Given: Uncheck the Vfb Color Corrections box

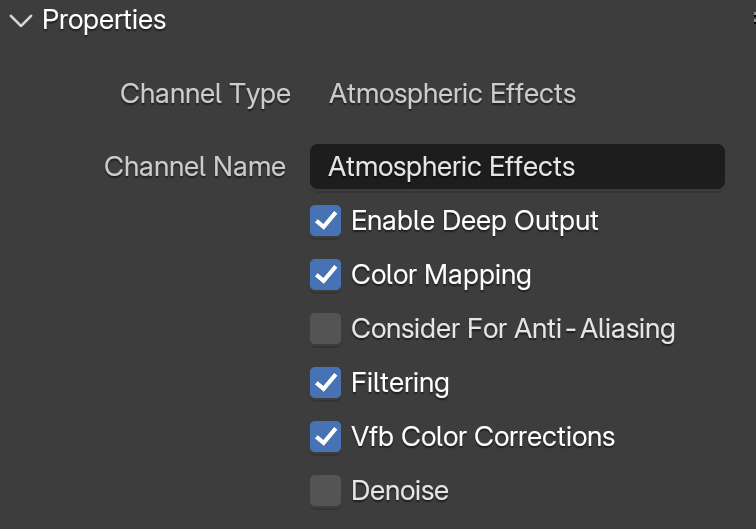Looking at the screenshot, I should [325, 437].
